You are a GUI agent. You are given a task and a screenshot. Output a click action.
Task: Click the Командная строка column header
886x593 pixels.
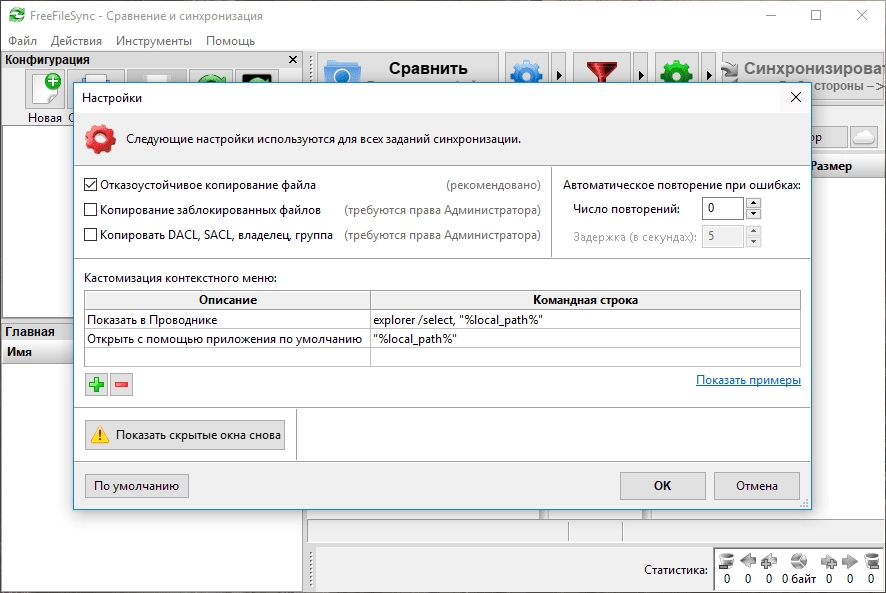tap(585, 300)
